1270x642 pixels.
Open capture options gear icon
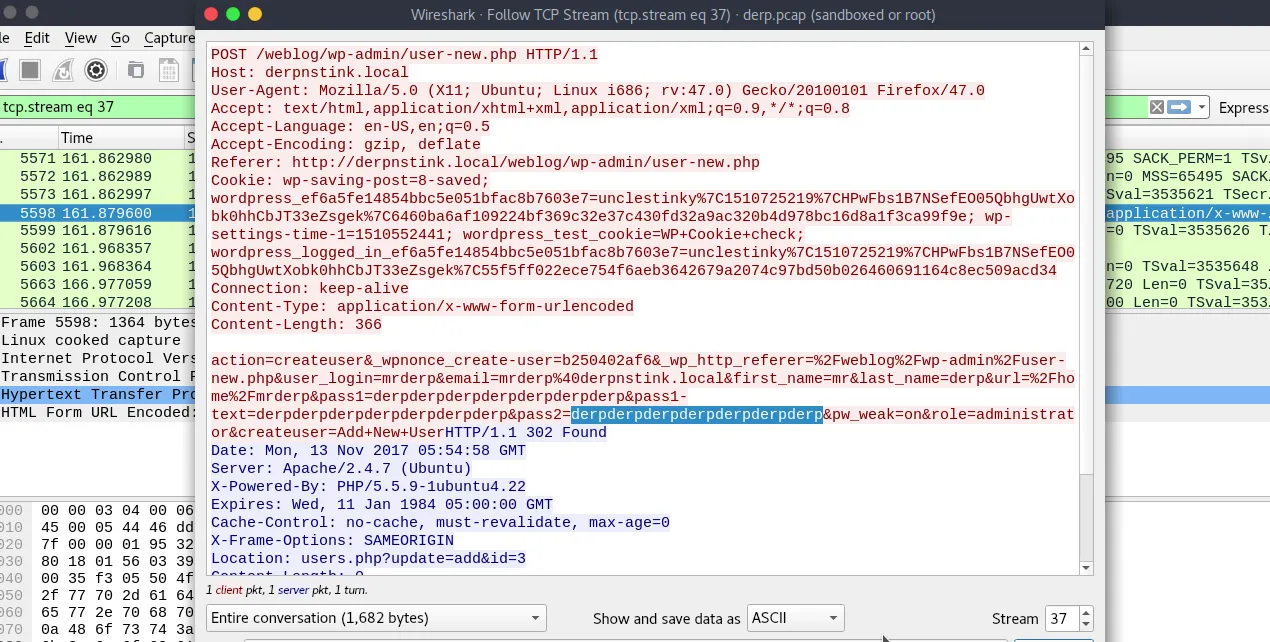pos(96,70)
